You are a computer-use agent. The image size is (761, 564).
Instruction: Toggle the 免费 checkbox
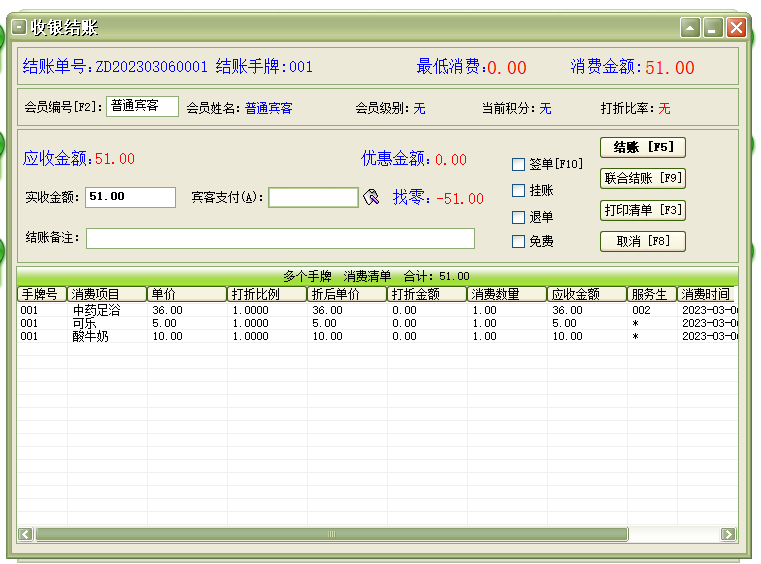click(x=518, y=241)
